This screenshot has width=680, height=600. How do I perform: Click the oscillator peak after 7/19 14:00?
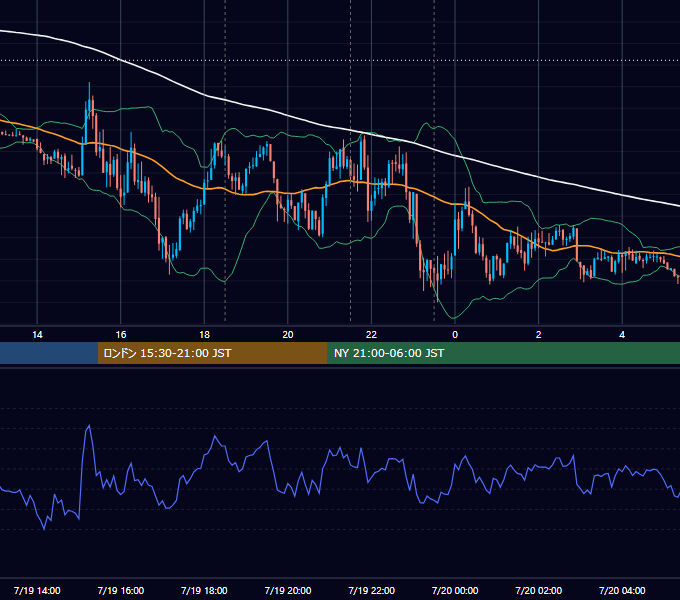coord(89,426)
